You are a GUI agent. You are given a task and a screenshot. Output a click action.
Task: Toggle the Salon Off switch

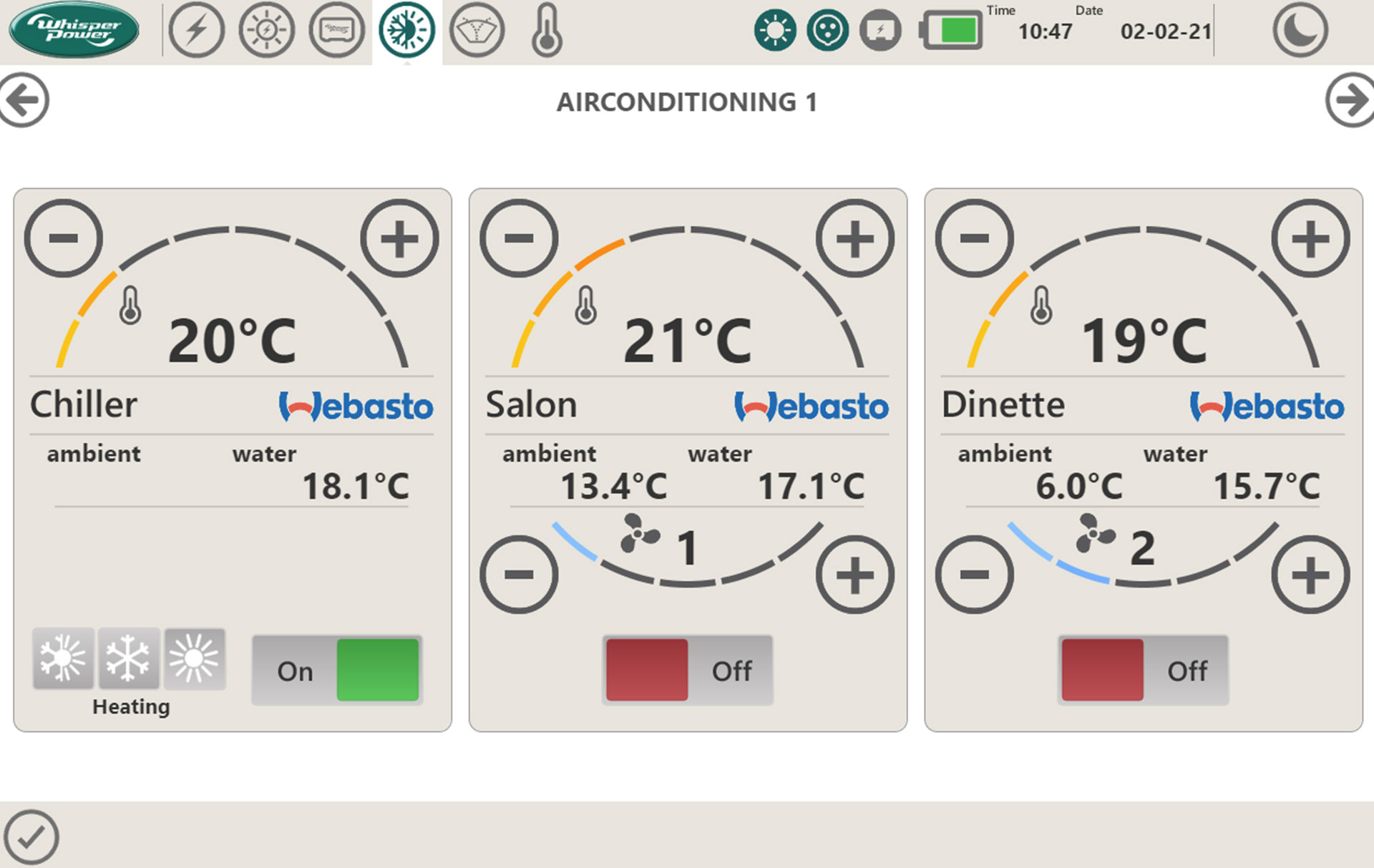[x=687, y=670]
